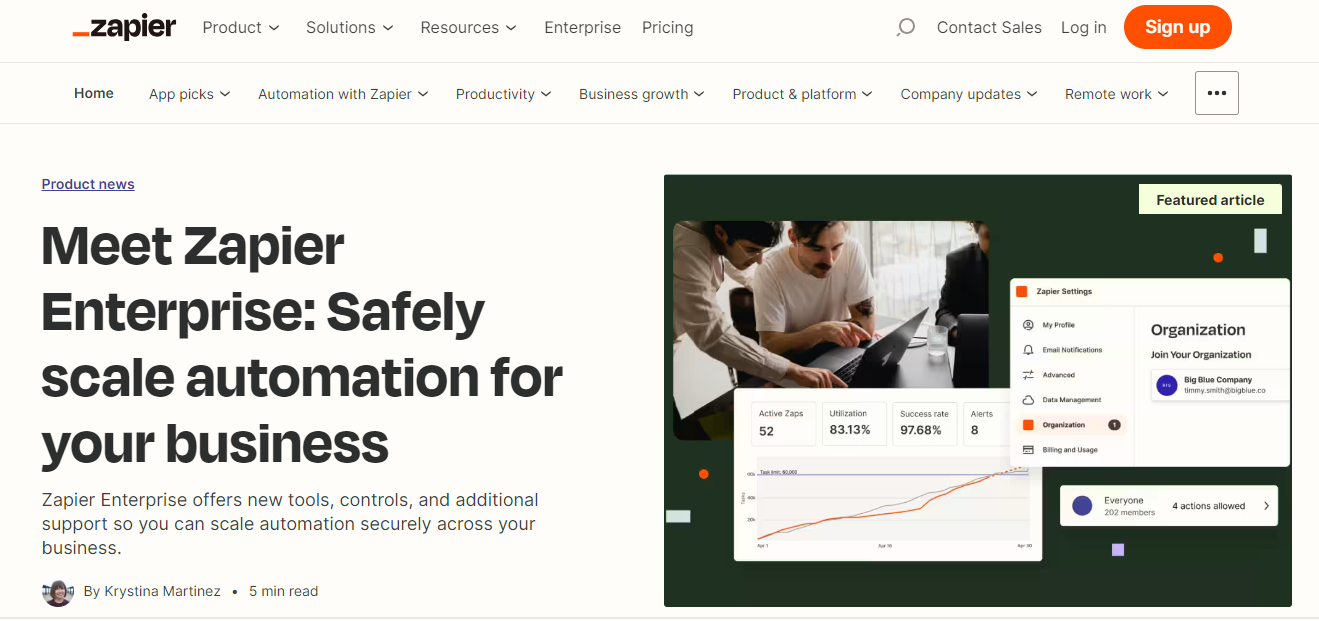Click the 5 min read text
Viewport: 1319px width, 621px height.
[284, 591]
